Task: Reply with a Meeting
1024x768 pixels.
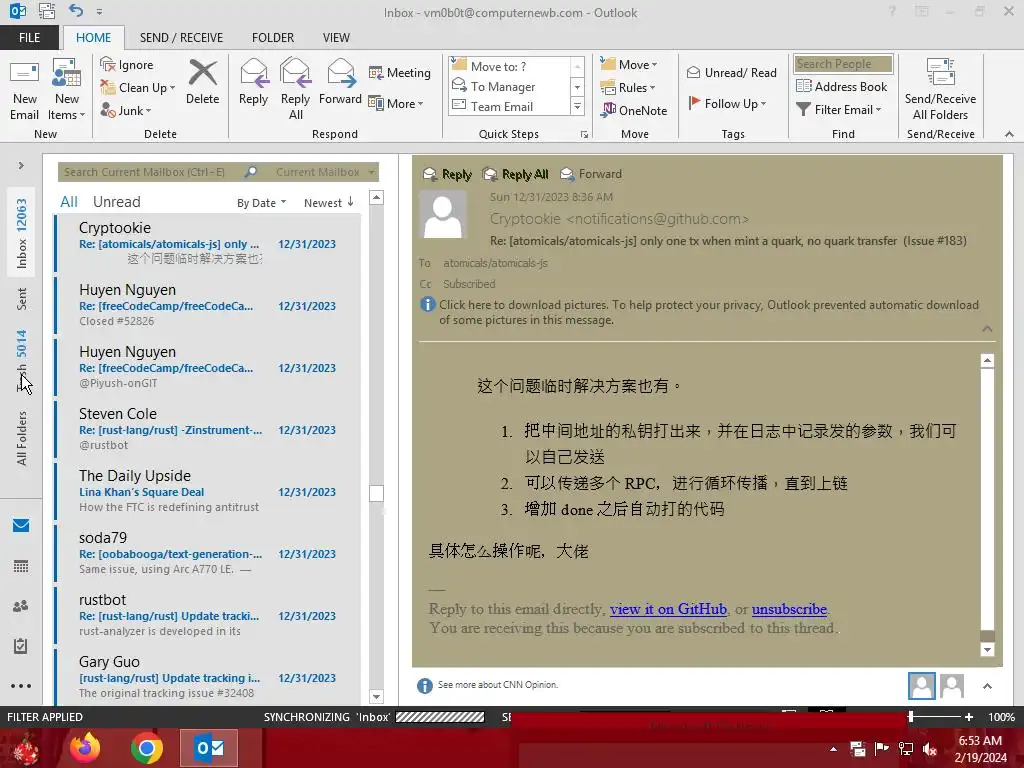Action: tap(400, 72)
